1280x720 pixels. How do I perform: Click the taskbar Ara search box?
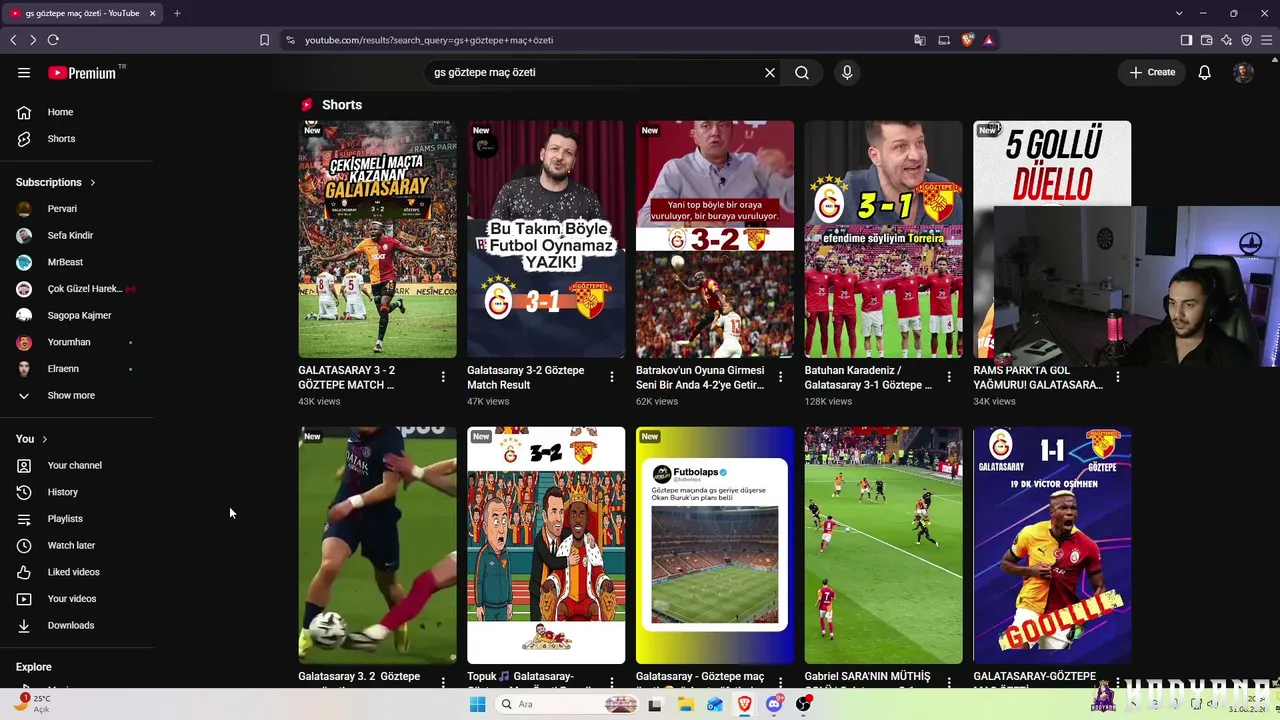pos(568,704)
